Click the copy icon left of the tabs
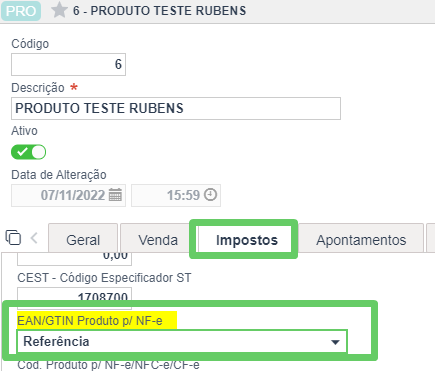This screenshot has width=435, height=371. point(13,238)
